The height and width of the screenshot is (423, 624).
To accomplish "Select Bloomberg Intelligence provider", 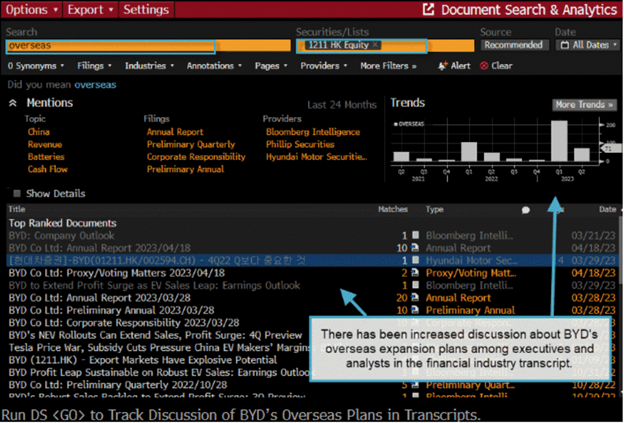I will pyautogui.click(x=313, y=132).
